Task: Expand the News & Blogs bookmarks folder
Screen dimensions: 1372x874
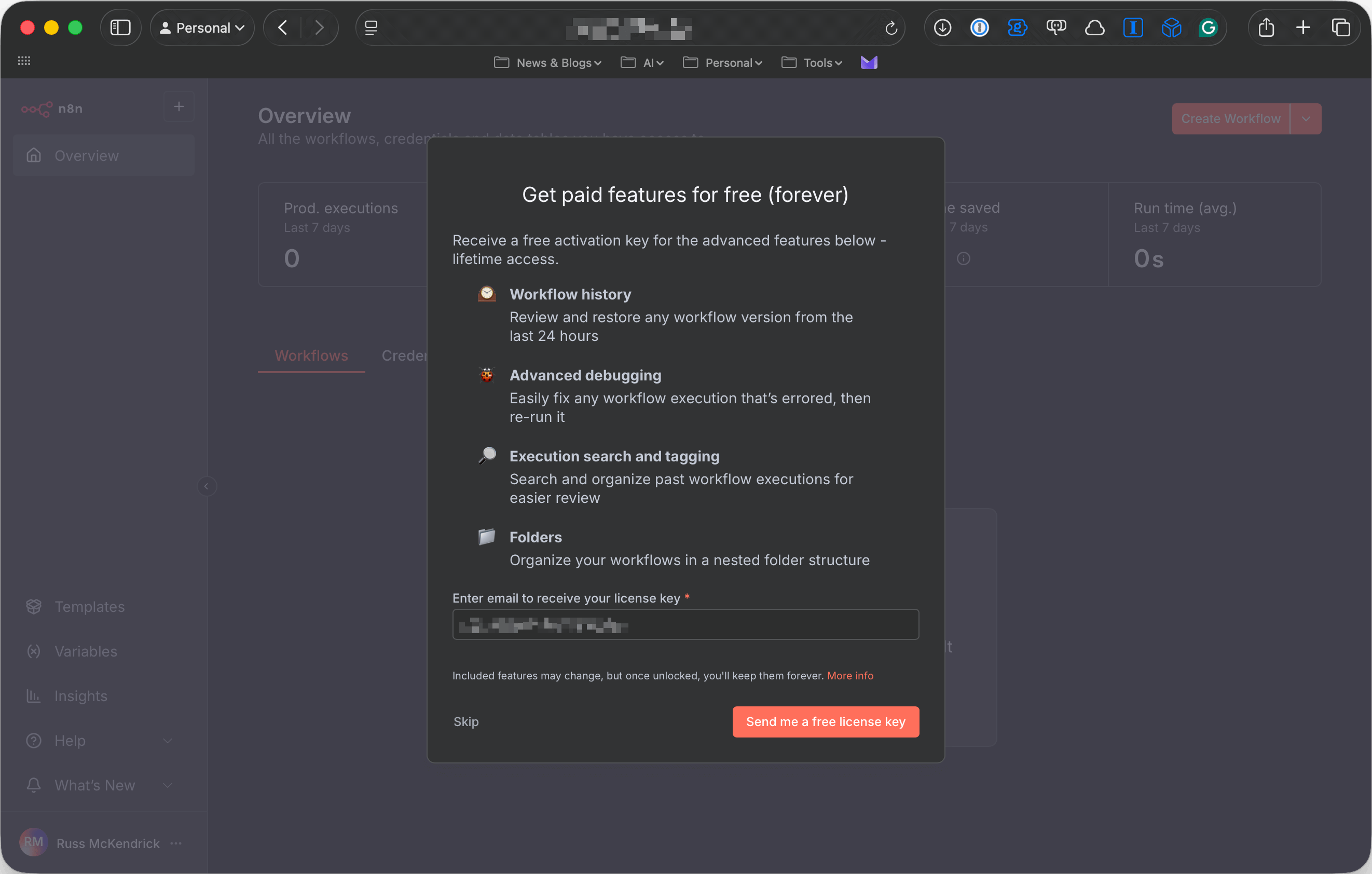Action: pyautogui.click(x=547, y=63)
